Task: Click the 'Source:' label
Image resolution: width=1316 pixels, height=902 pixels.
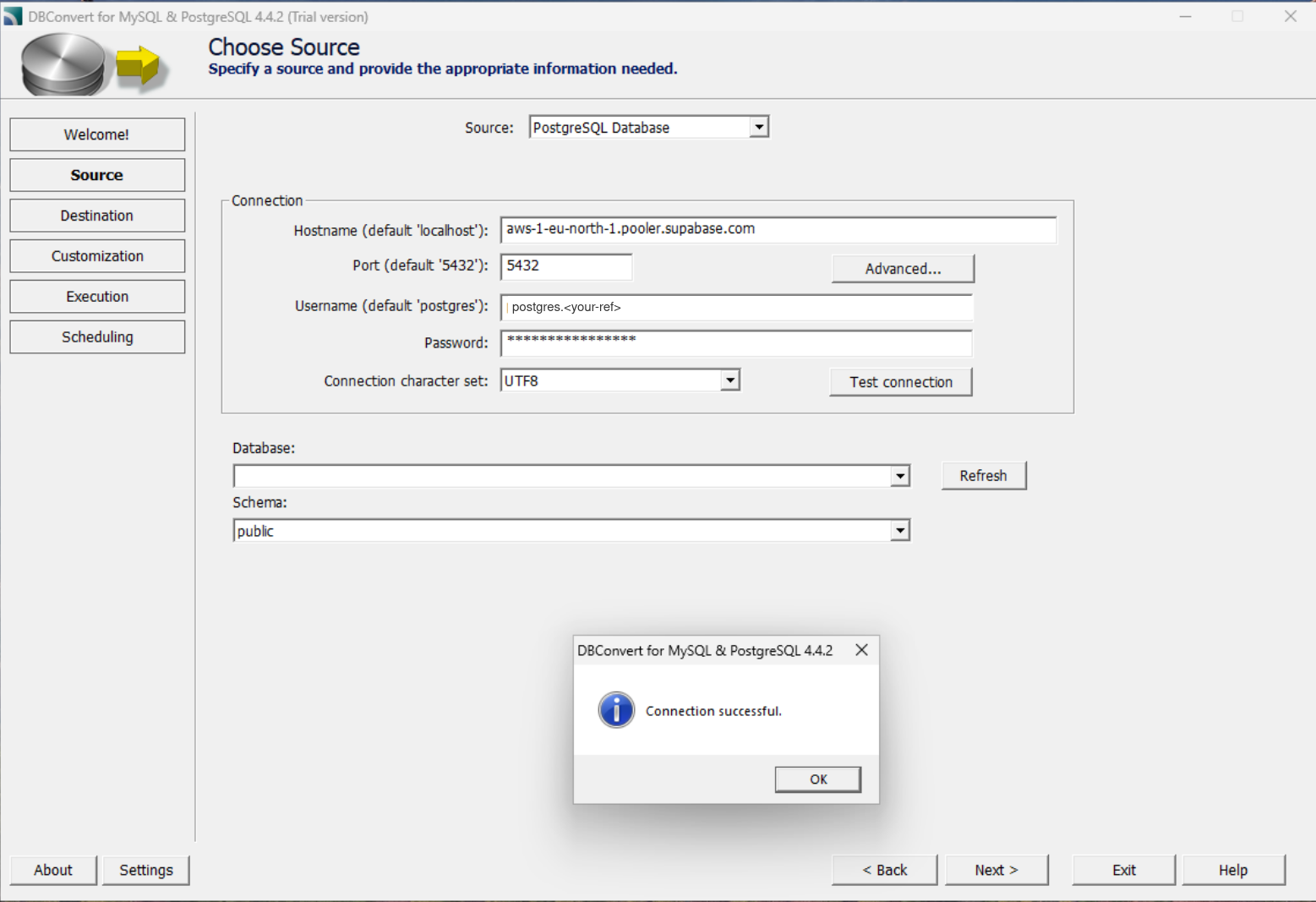Action: point(489,128)
